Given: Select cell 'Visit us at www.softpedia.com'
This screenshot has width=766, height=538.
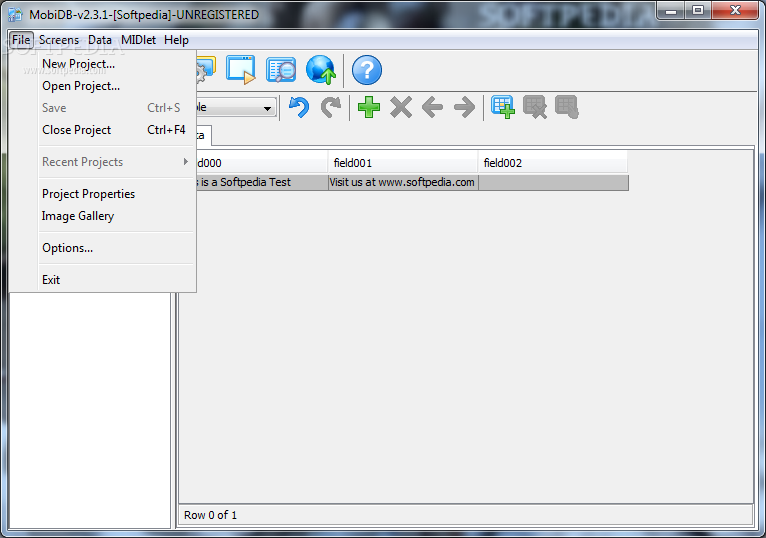Looking at the screenshot, I should [x=403, y=182].
